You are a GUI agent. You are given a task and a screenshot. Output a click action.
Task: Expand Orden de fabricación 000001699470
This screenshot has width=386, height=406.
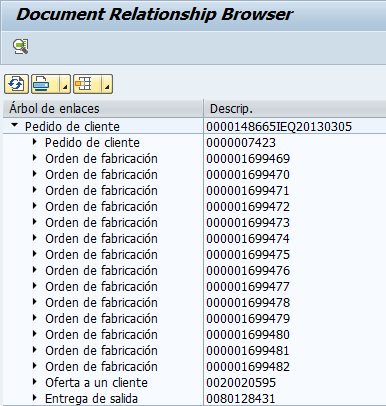coord(35,174)
